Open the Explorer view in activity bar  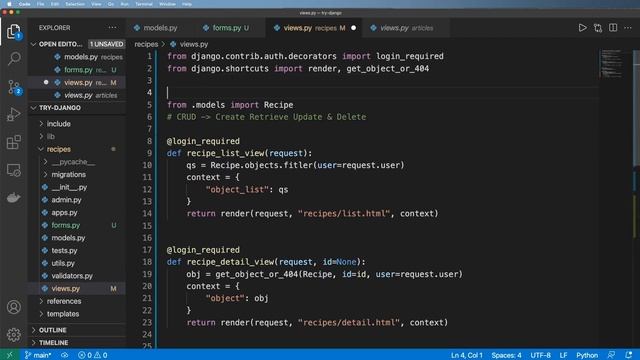pos(13,31)
